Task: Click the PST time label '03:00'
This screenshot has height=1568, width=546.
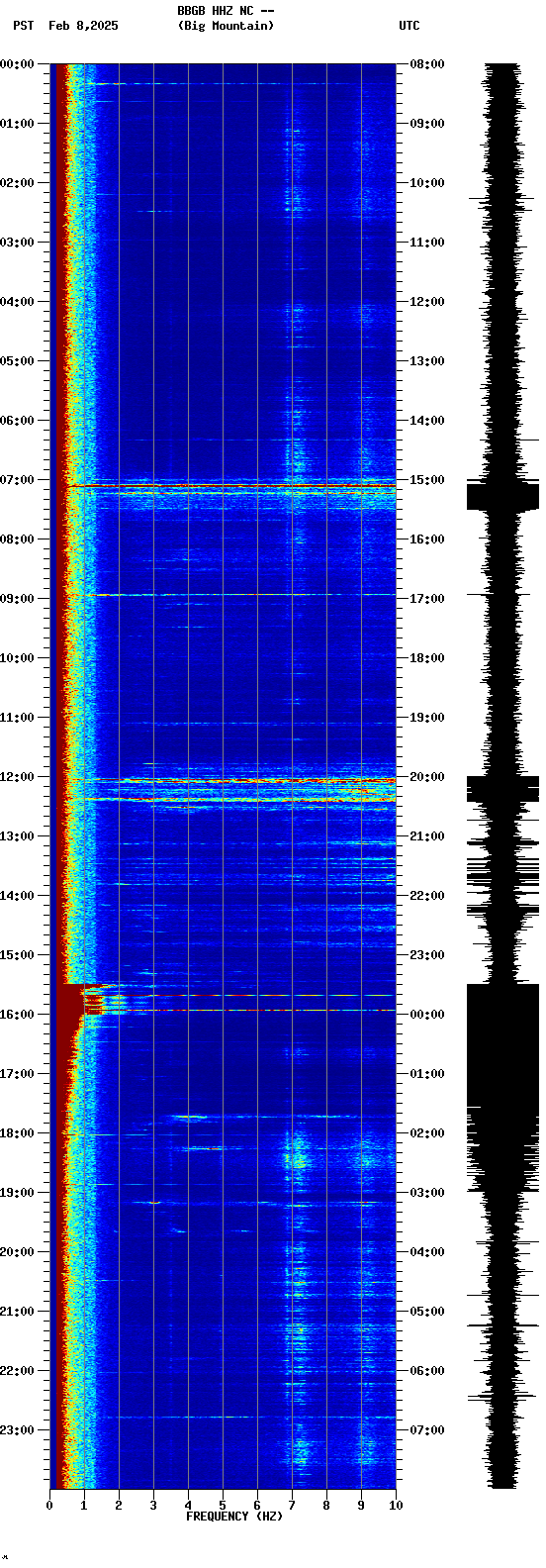Action: [x=18, y=243]
